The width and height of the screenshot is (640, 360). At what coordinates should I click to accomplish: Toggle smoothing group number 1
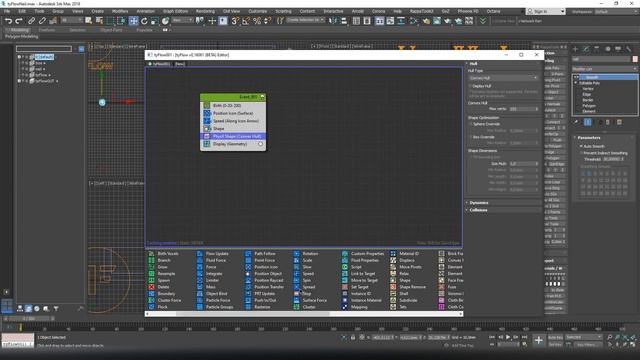[583, 174]
